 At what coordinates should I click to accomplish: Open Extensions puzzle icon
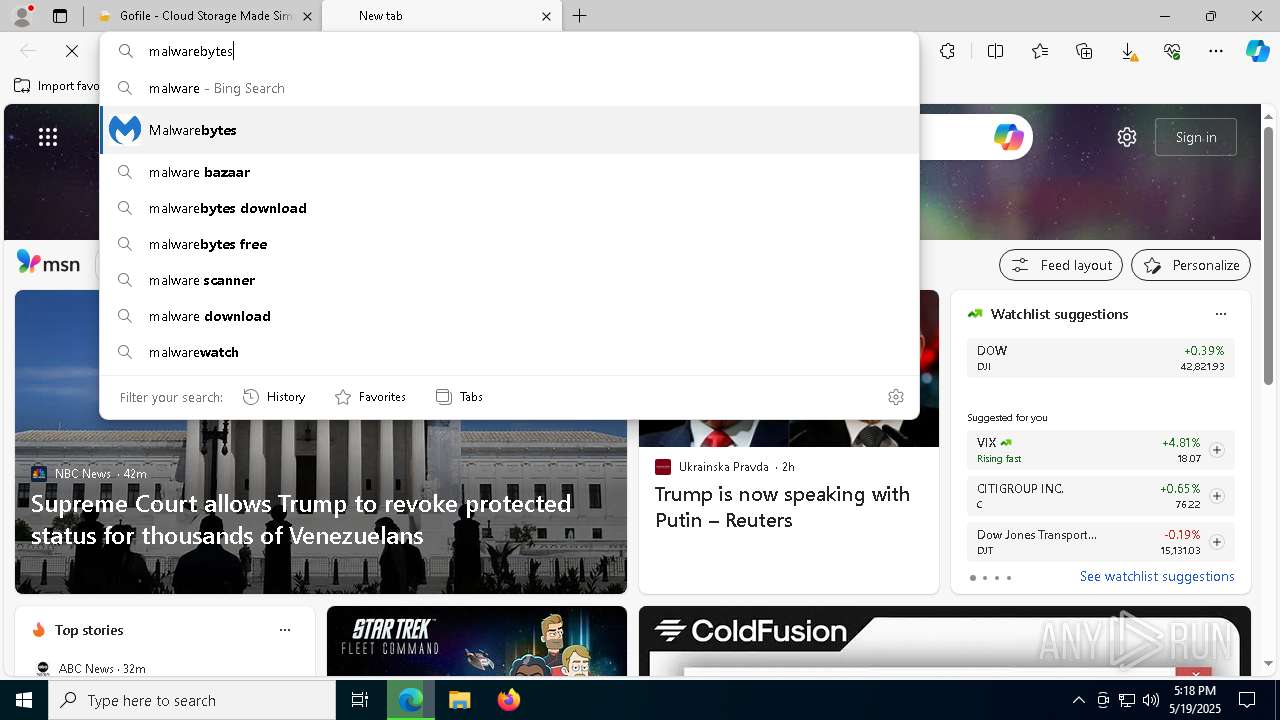[948, 51]
